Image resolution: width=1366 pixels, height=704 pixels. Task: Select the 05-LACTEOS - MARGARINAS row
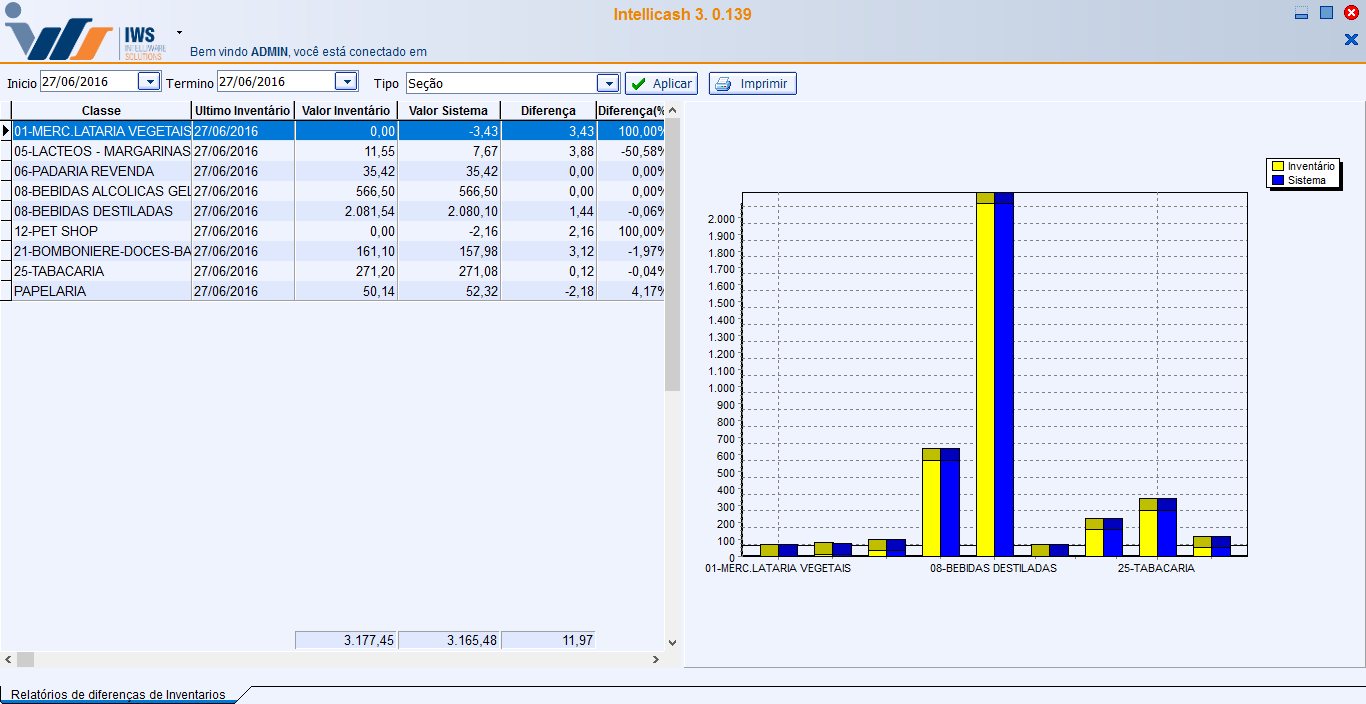pyautogui.click(x=338, y=151)
